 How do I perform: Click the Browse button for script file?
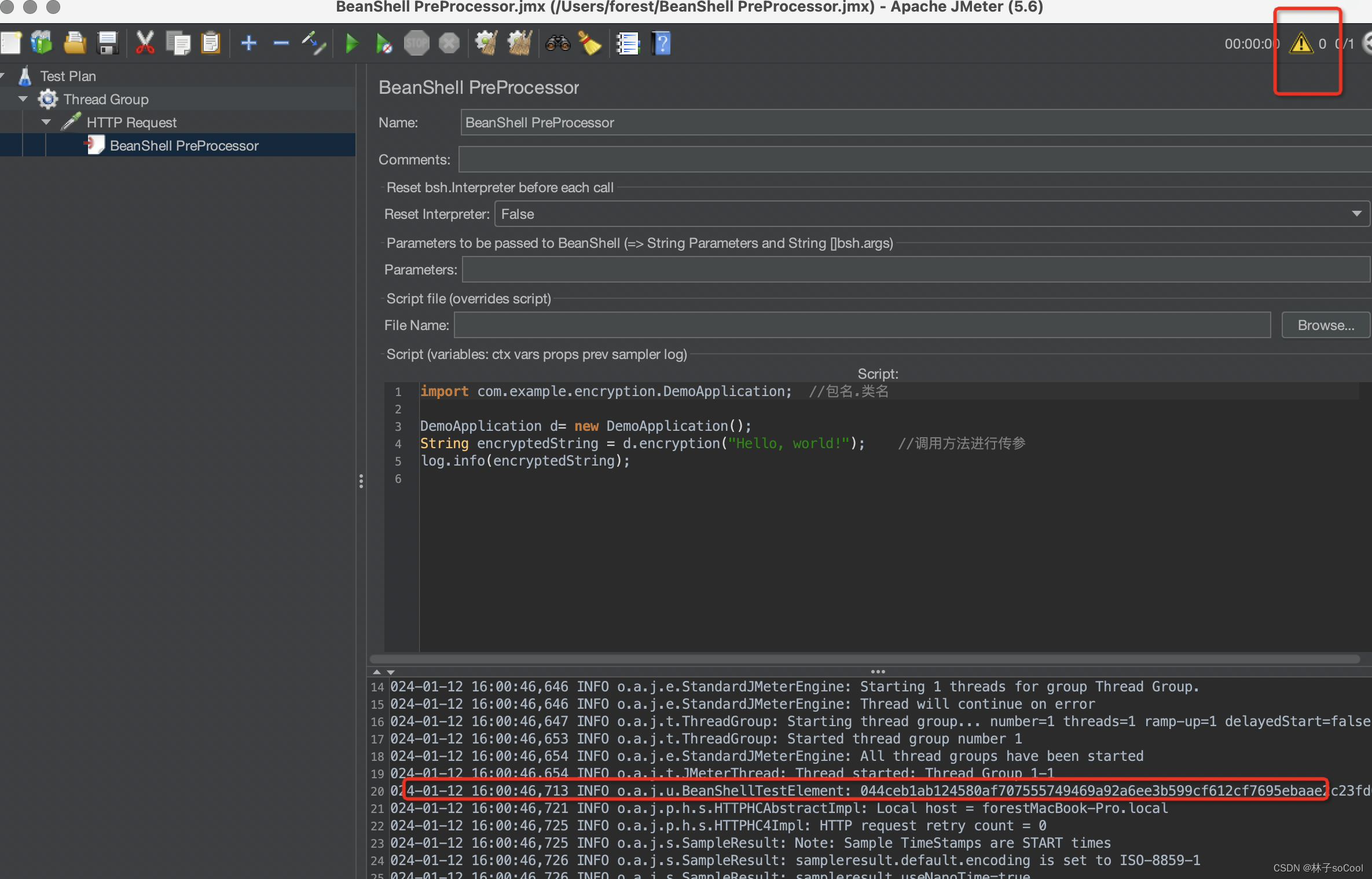tap(1321, 325)
